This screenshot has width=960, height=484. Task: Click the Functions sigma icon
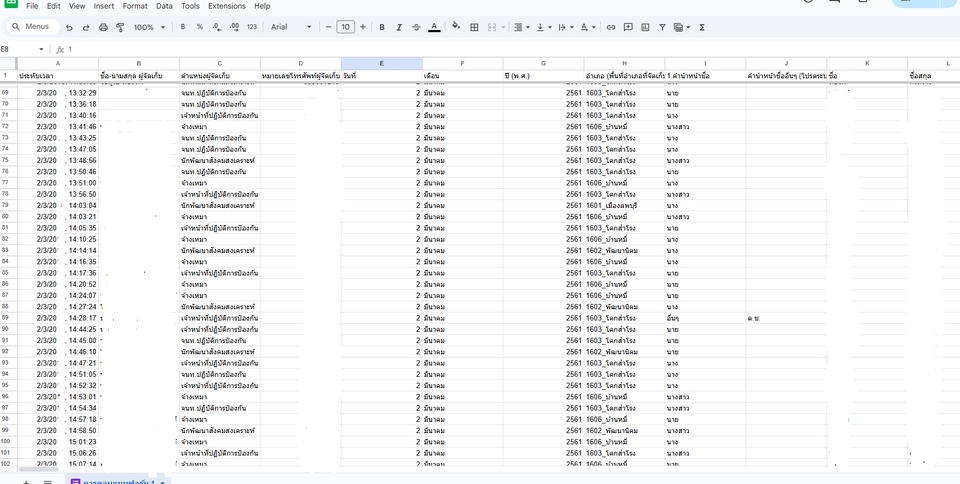pyautogui.click(x=702, y=28)
